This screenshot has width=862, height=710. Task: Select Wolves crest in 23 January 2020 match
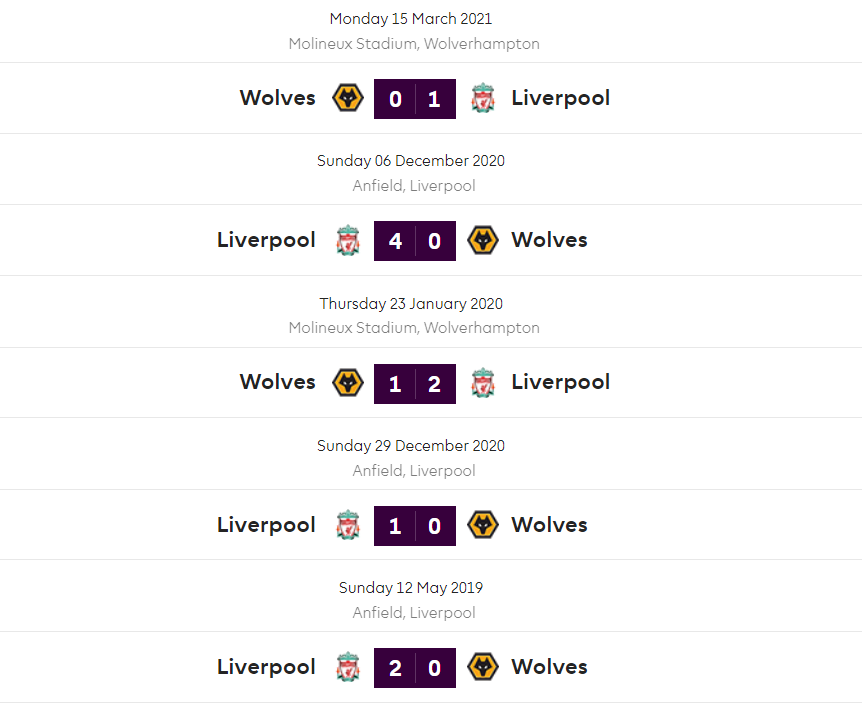(347, 382)
